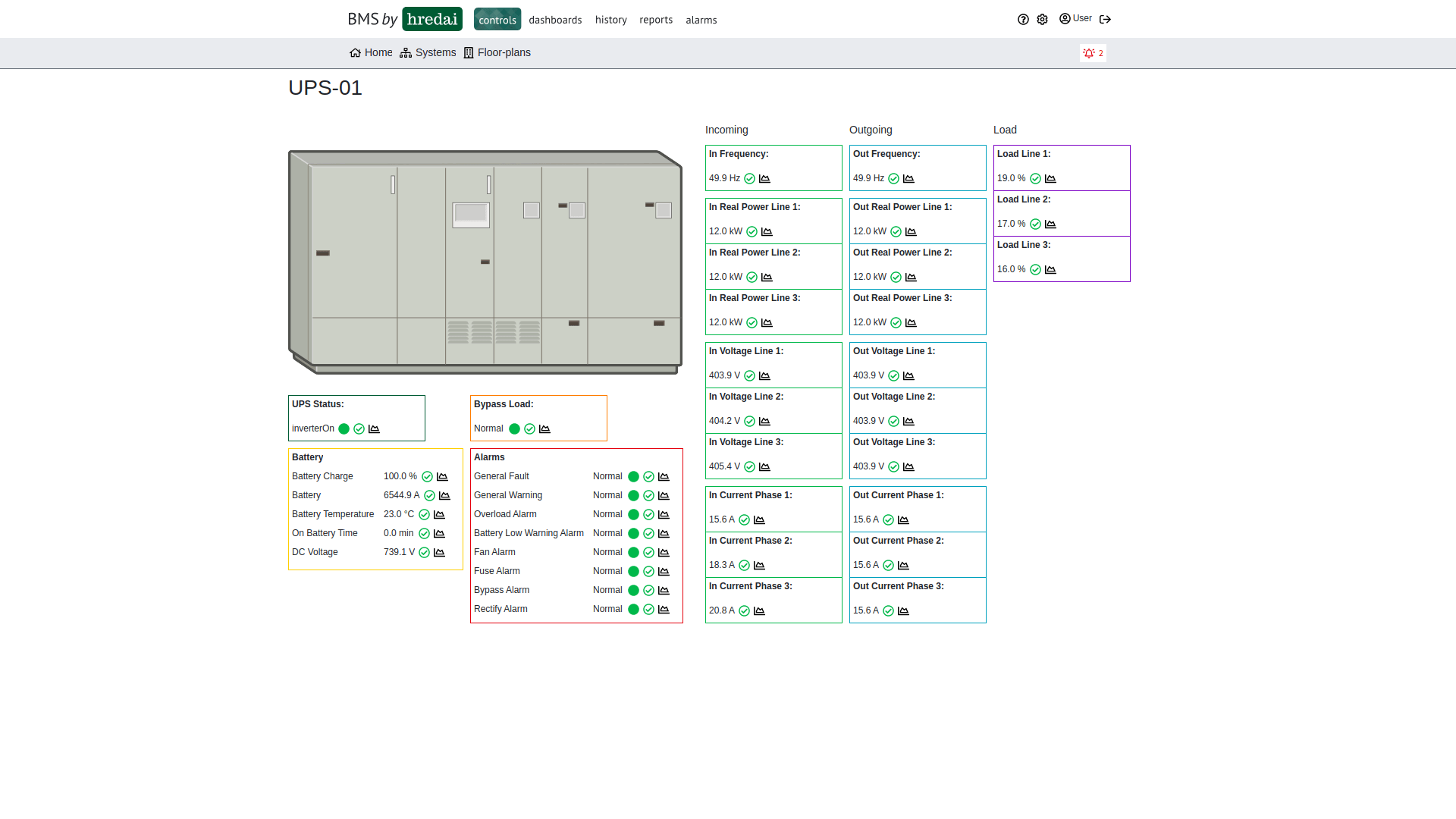Open trend chart for In Voltage Line 1
Image resolution: width=1456 pixels, height=819 pixels.
coord(764,376)
